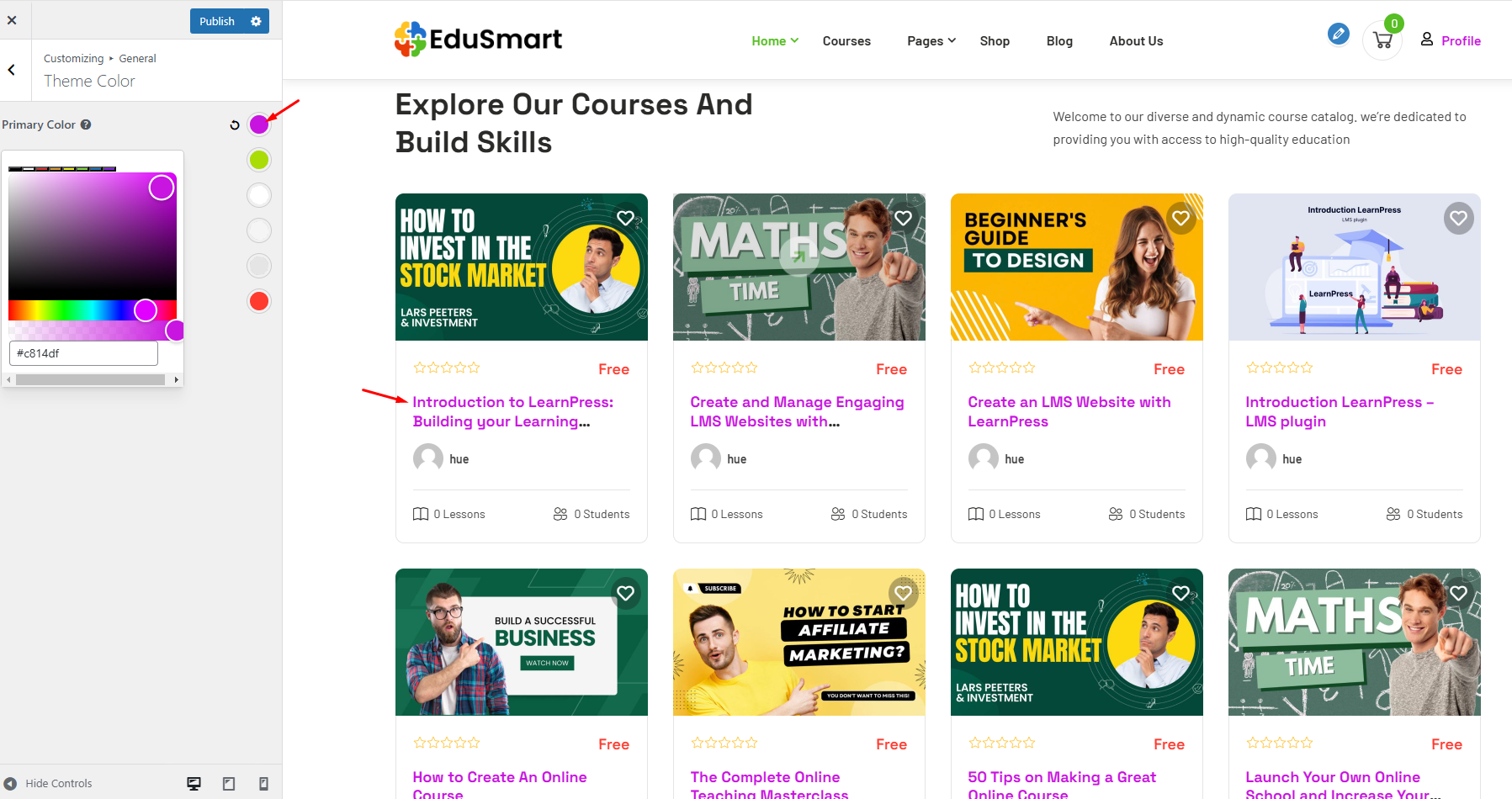Switch to desktop preview
This screenshot has width=1512, height=799.
[x=194, y=784]
